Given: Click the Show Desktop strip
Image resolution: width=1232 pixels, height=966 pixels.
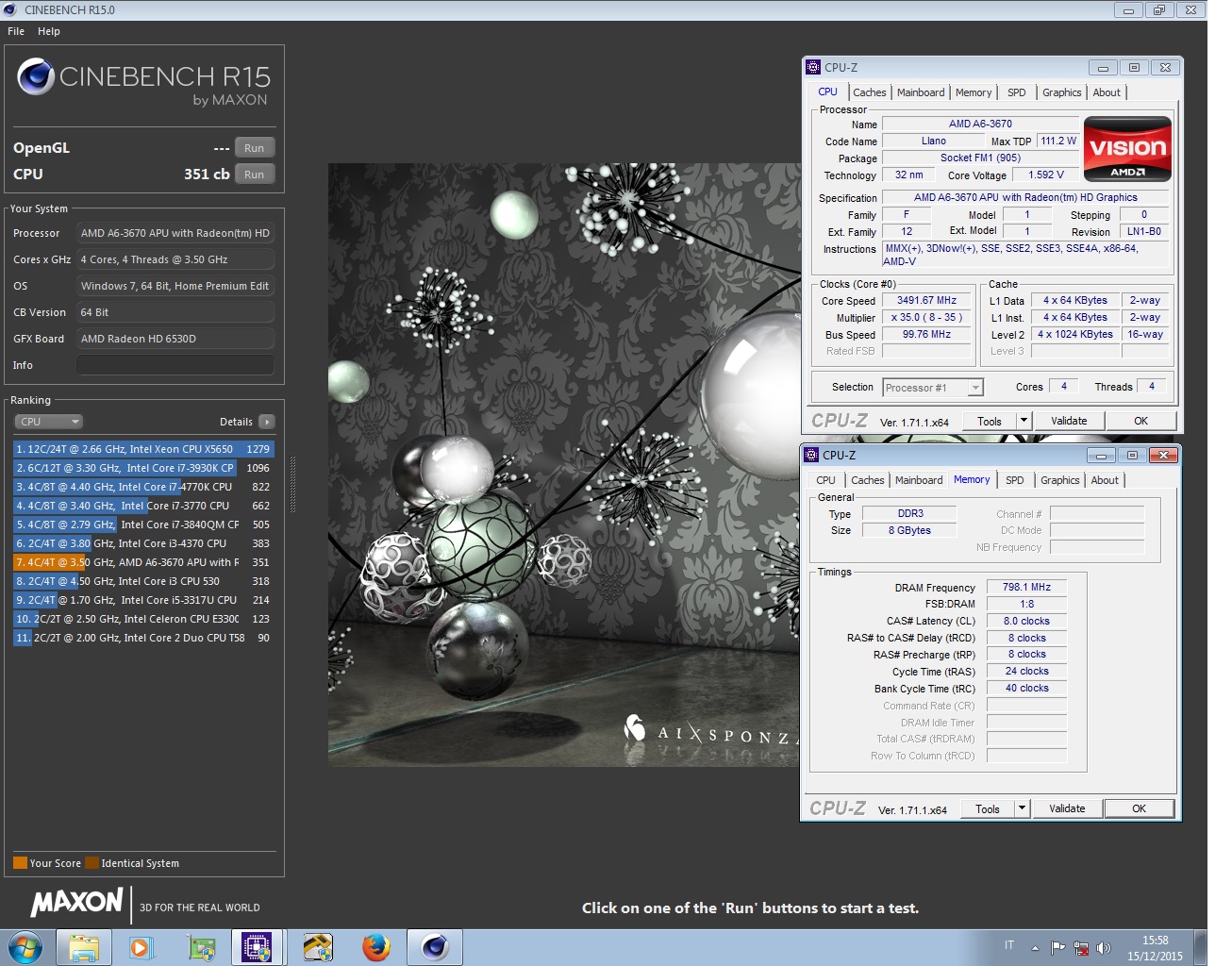Looking at the screenshot, I should click(x=1200, y=947).
